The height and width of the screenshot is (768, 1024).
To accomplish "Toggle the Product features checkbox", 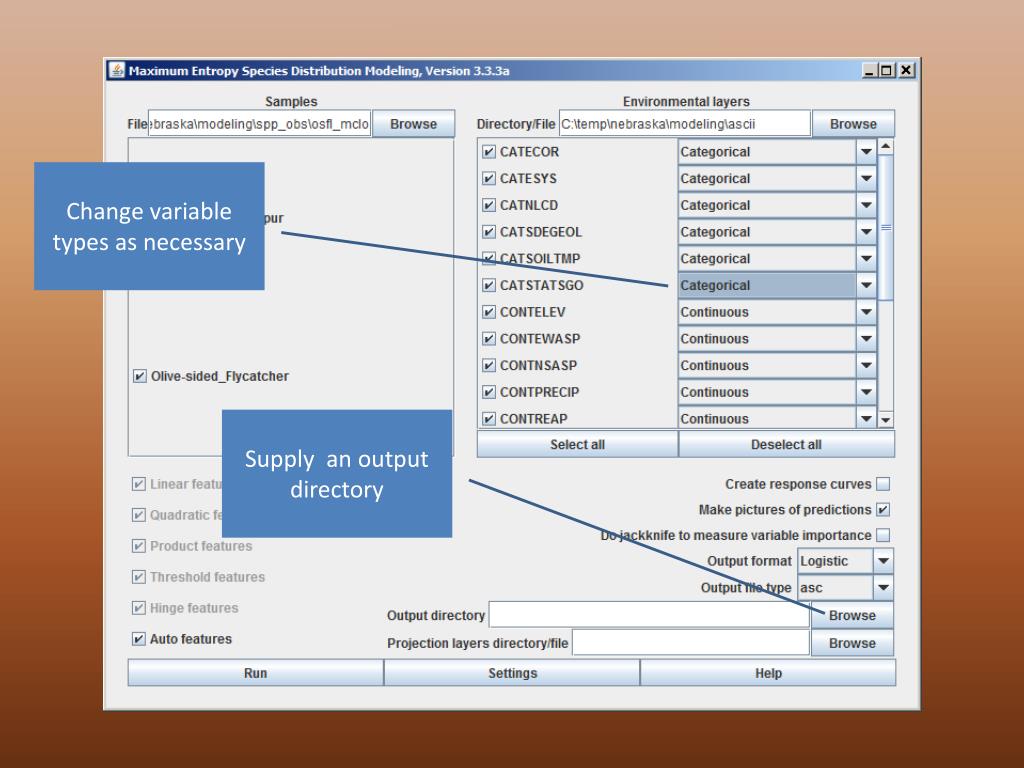I will point(138,546).
